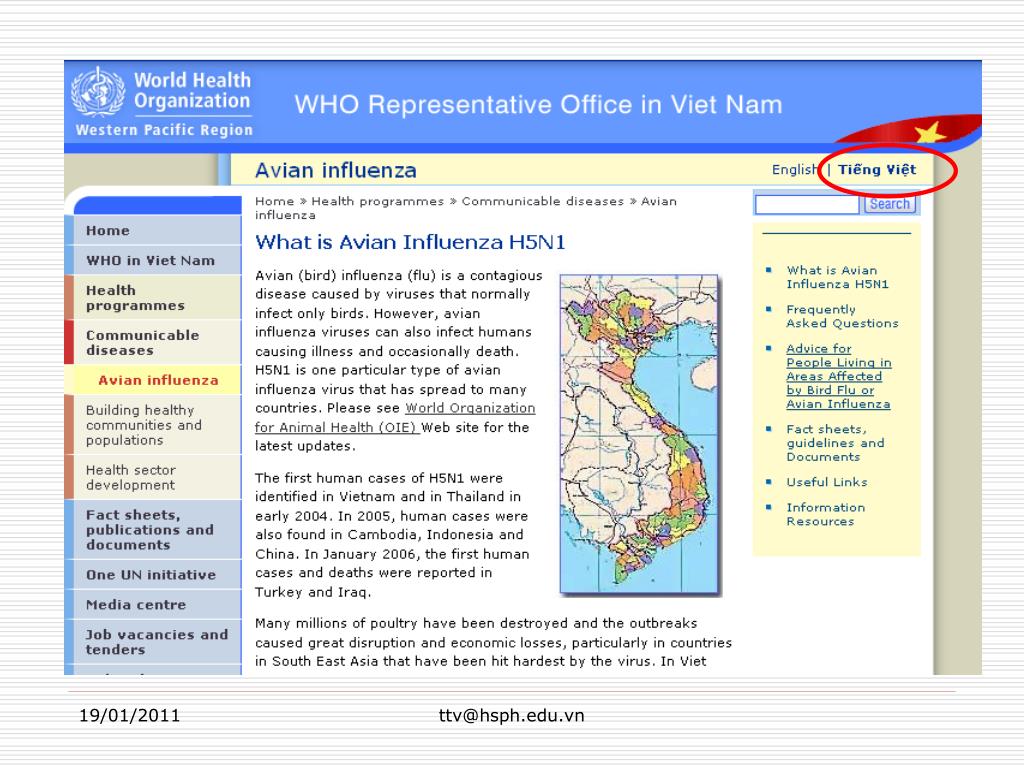This screenshot has height=768, width=1024.
Task: Open Fact sheets, guidelines and Documents link
Action: 835,443
